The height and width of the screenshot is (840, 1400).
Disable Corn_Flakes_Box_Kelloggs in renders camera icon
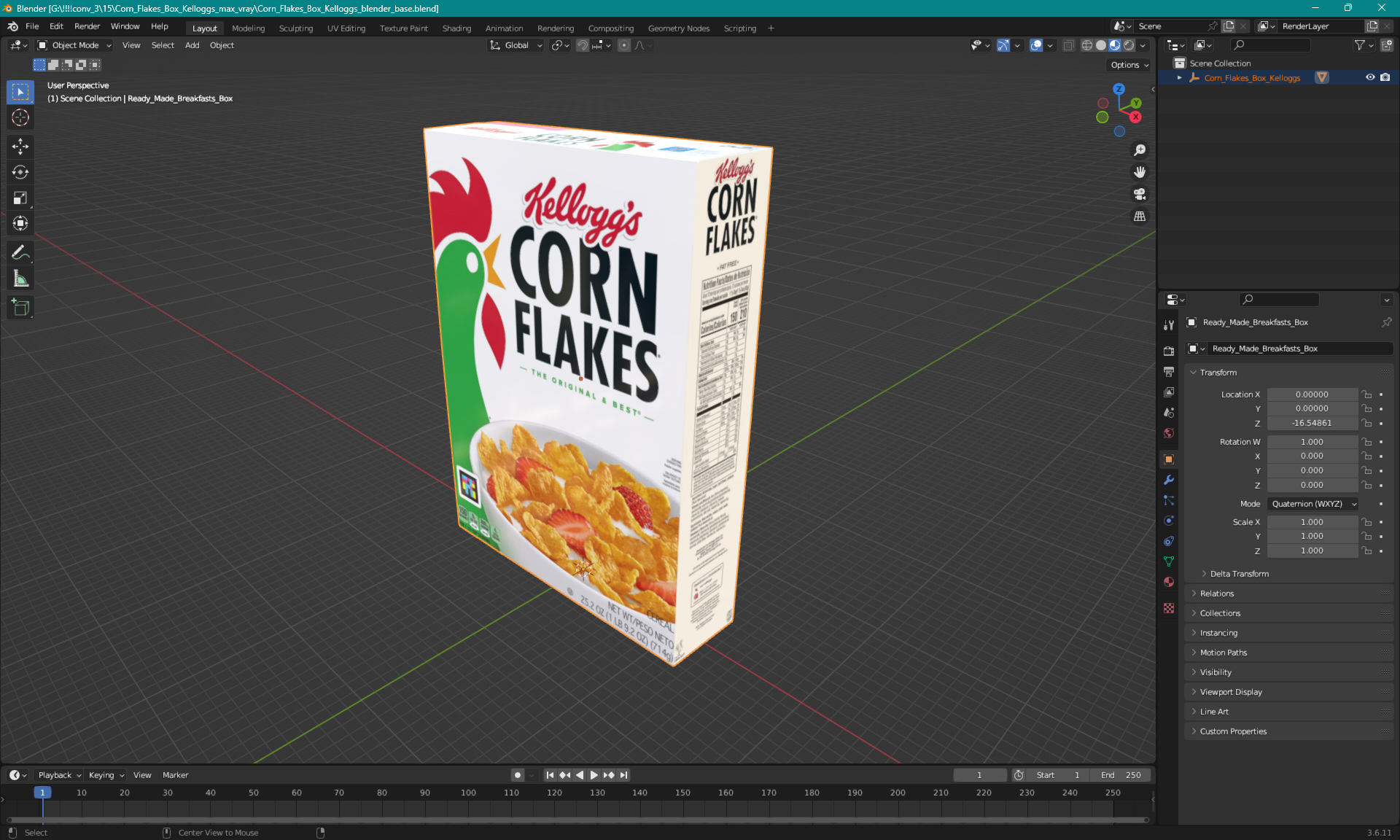(x=1385, y=77)
